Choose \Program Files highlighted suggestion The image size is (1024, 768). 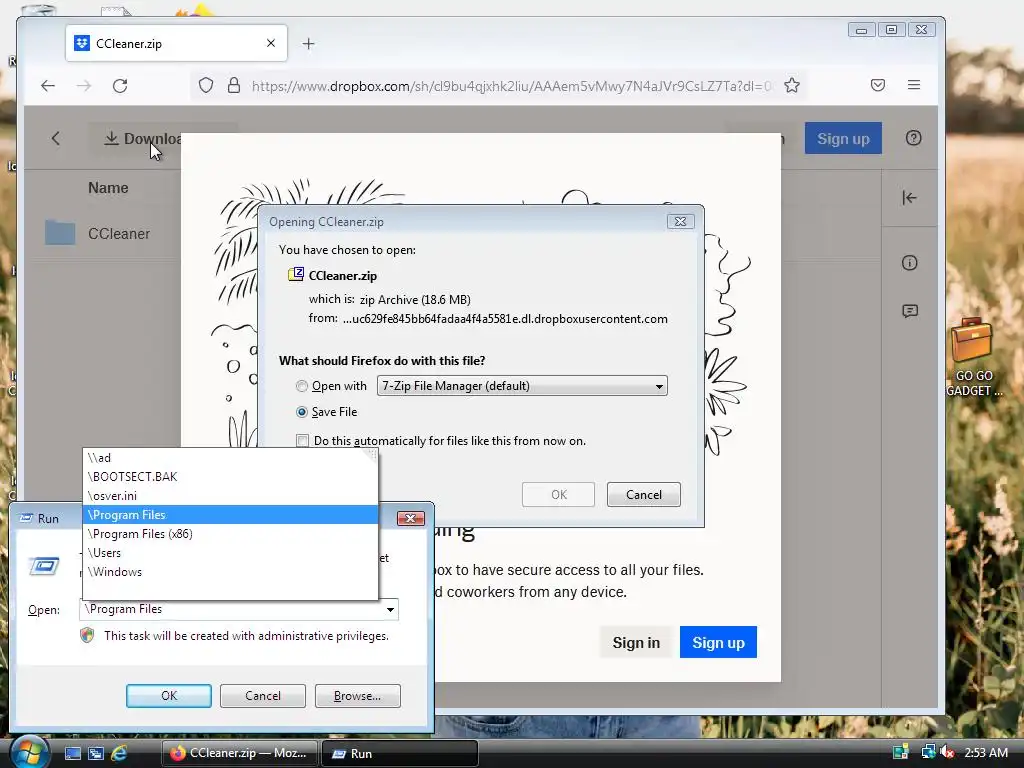(x=230, y=515)
